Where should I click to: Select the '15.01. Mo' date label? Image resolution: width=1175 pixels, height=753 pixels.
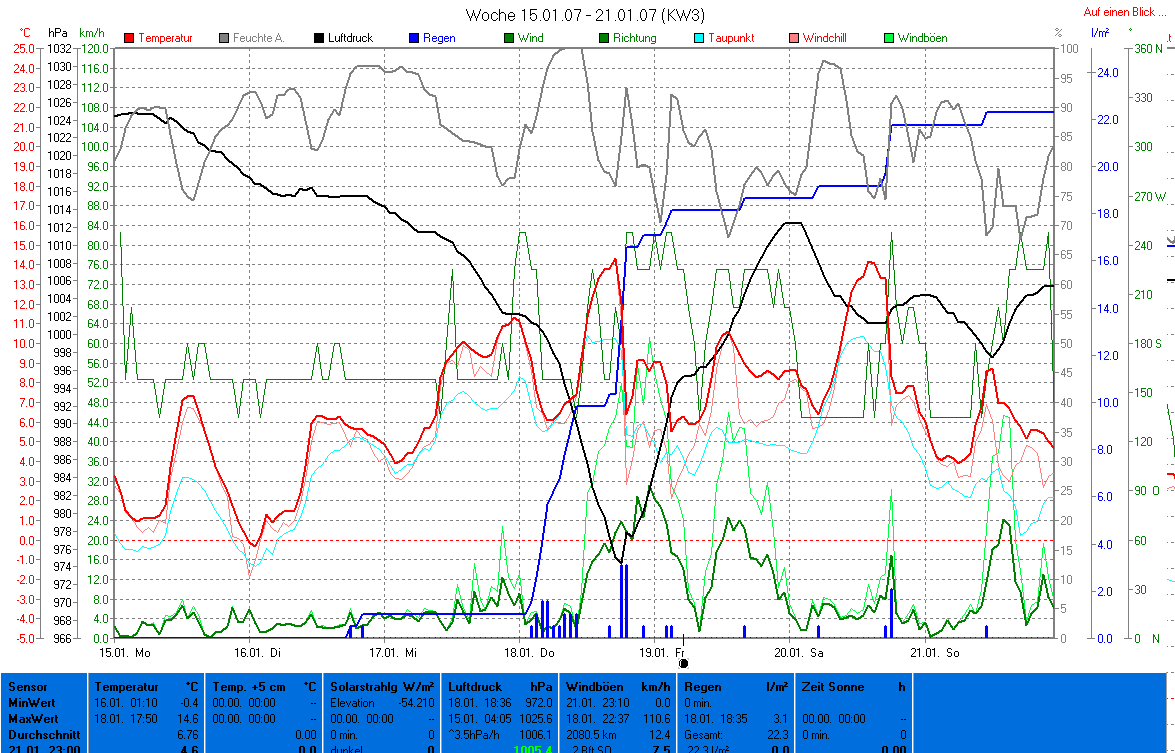click(x=125, y=653)
